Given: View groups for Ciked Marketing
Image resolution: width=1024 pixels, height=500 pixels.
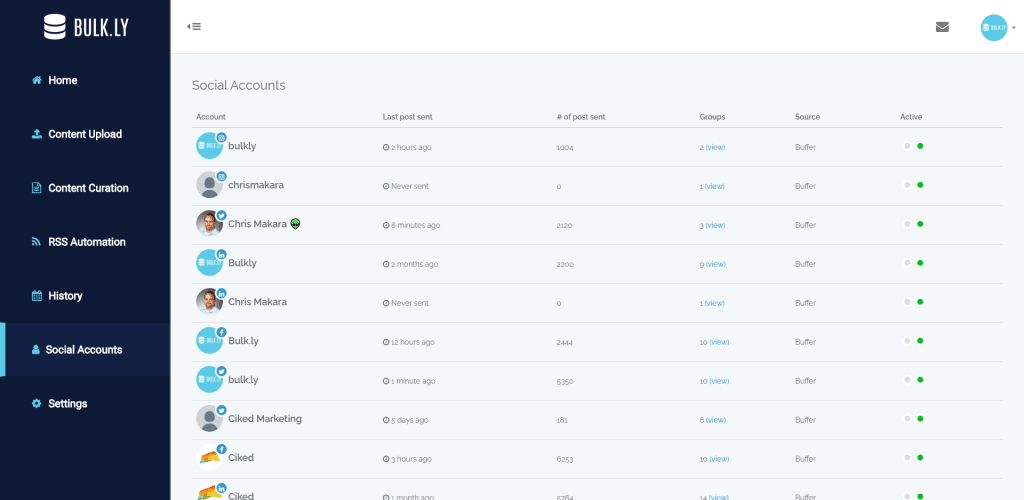Looking at the screenshot, I should [715, 420].
